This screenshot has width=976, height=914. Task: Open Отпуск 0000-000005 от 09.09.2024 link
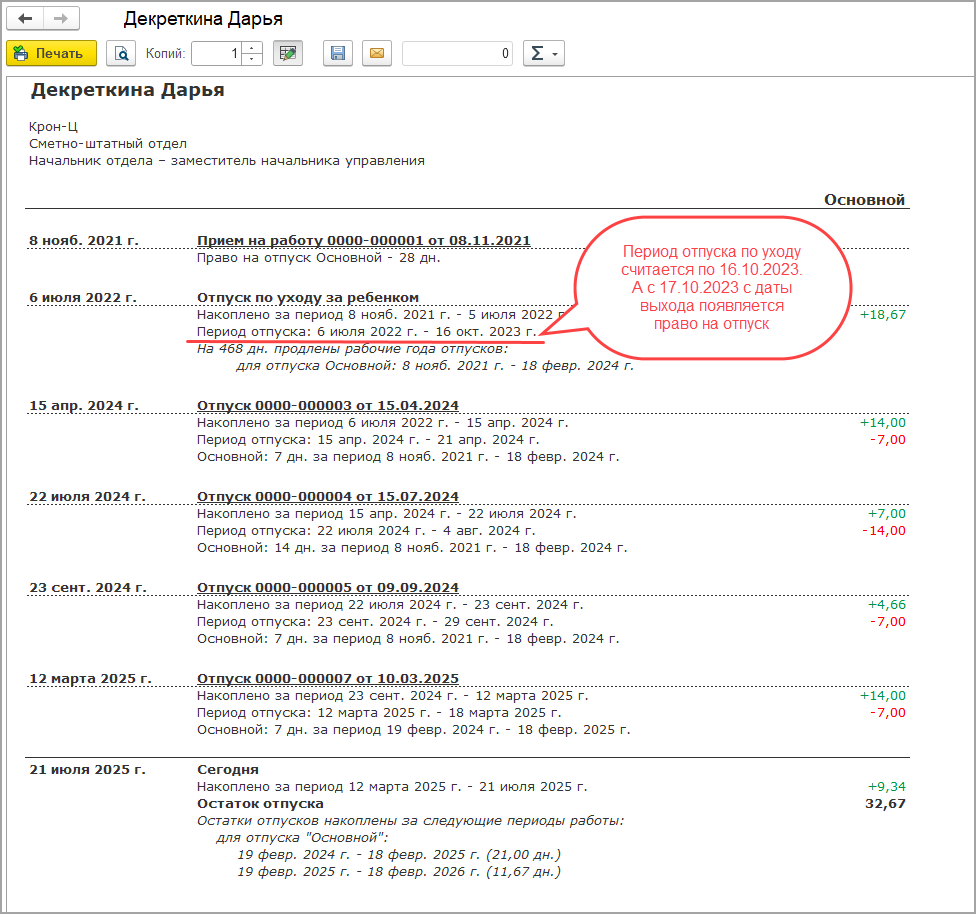point(327,587)
